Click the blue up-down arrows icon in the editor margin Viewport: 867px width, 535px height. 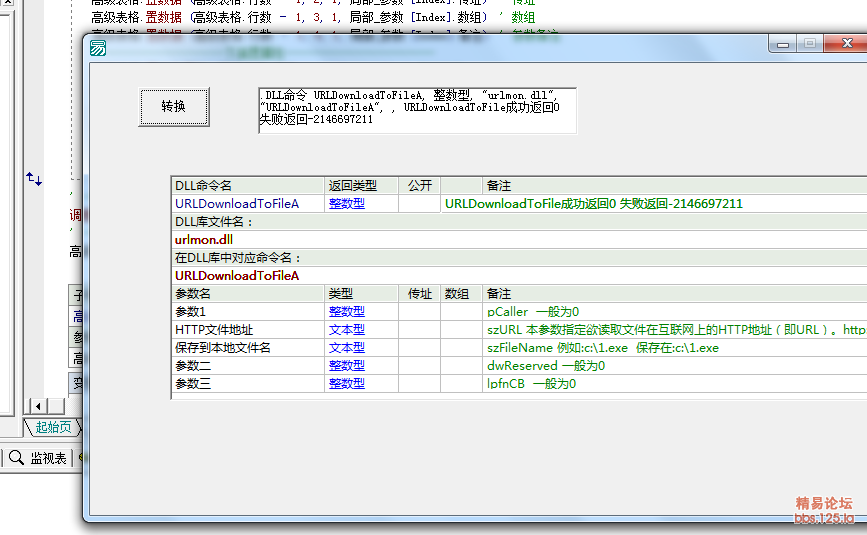pos(34,179)
